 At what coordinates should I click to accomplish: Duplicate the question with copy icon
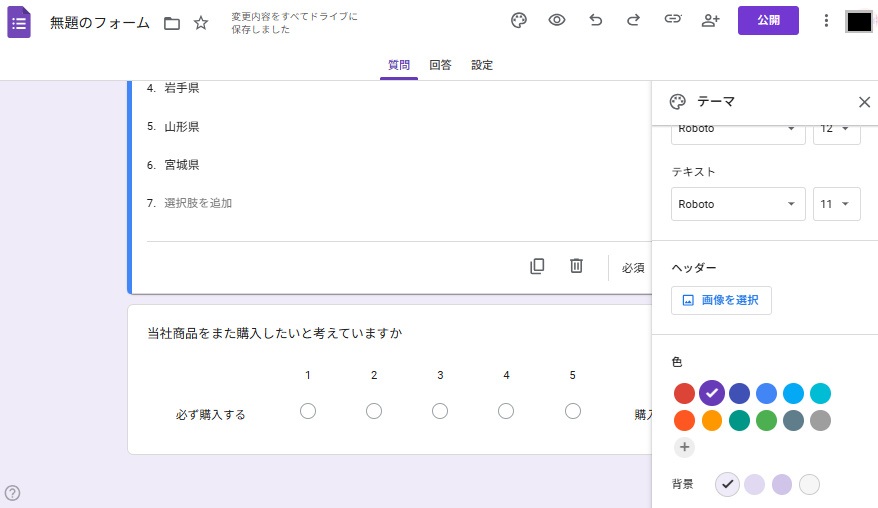pos(537,266)
